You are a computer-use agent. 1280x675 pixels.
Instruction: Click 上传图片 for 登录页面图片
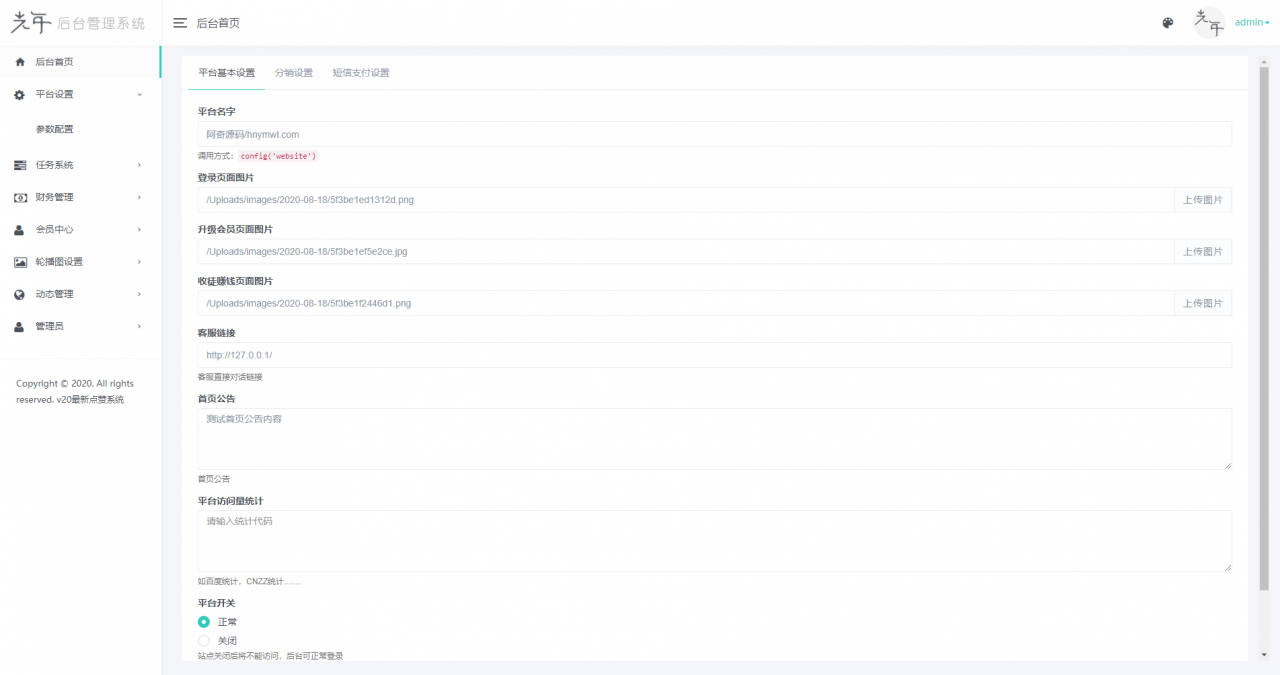pos(1202,200)
